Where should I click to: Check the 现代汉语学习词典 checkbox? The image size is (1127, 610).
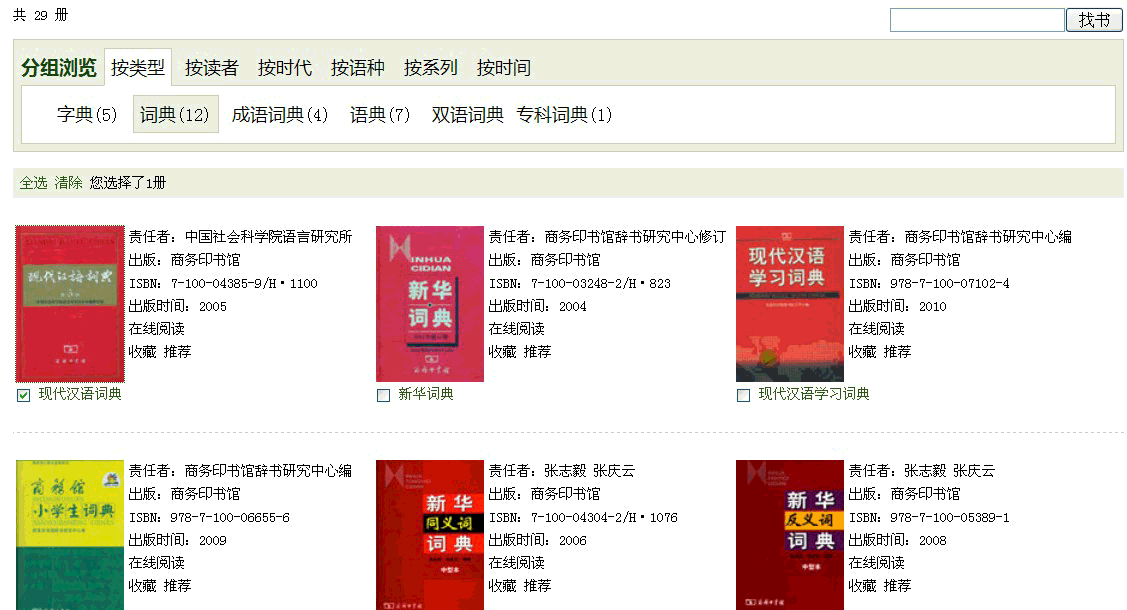pos(744,395)
